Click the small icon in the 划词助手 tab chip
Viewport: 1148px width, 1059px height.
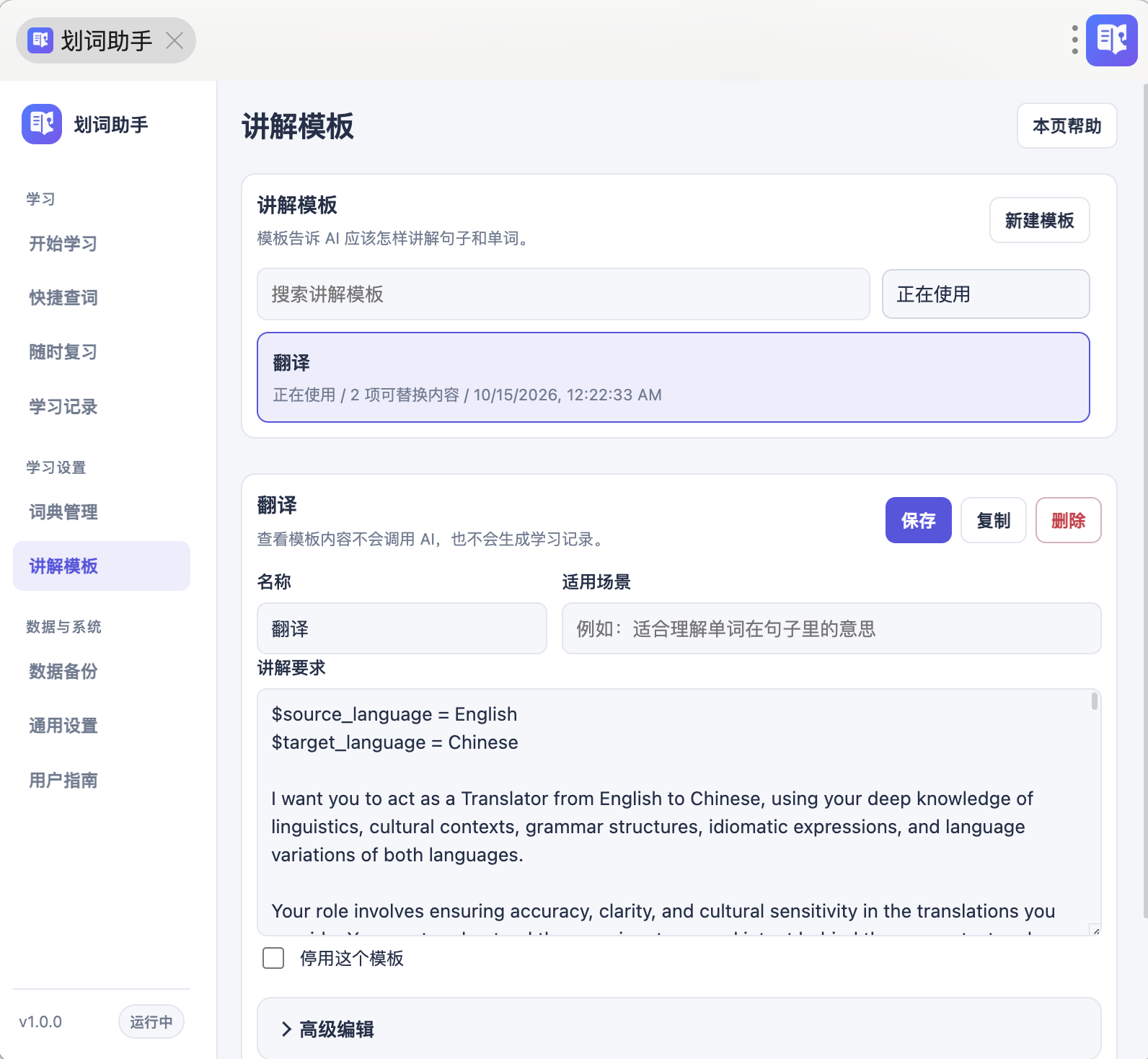click(40, 40)
